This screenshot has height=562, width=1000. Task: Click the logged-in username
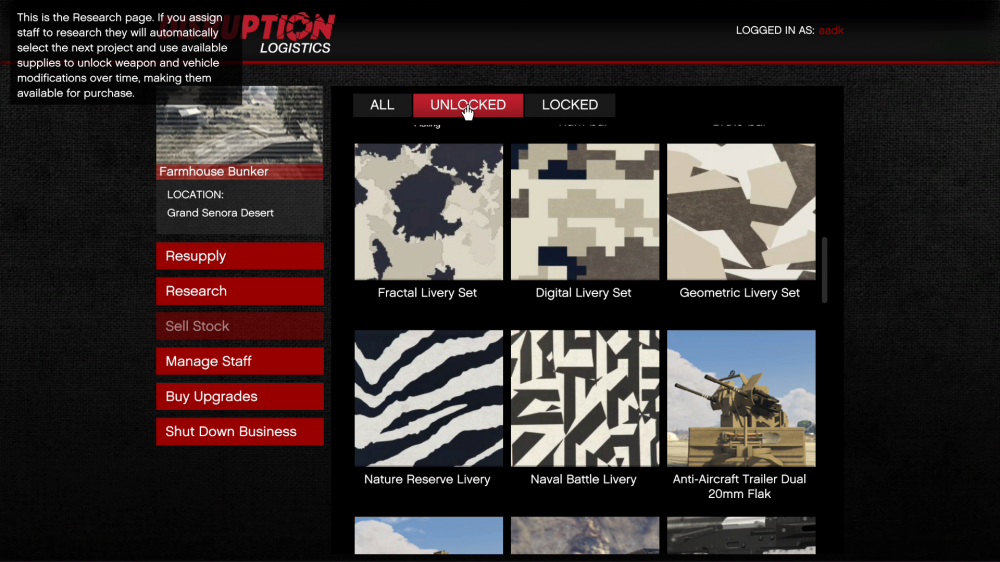click(x=831, y=31)
